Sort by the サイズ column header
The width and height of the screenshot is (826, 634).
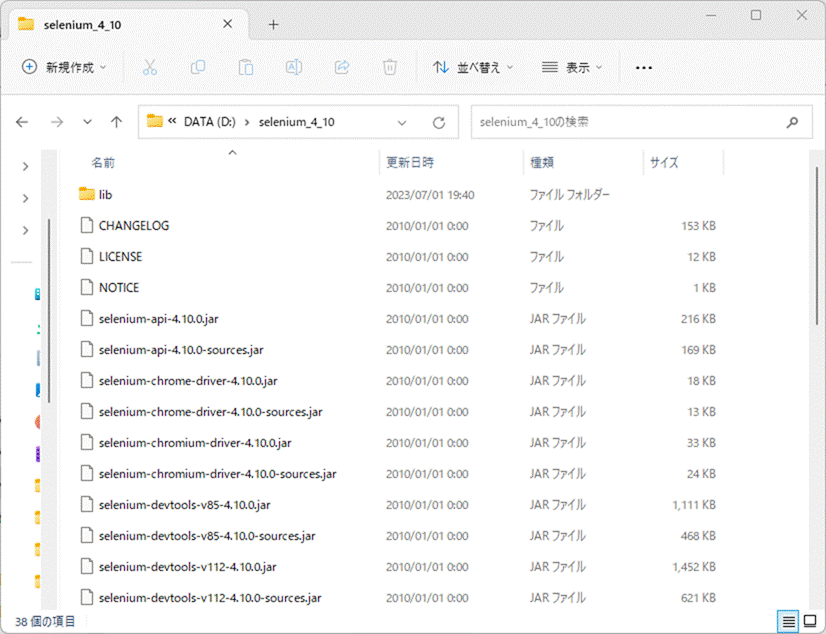664,162
